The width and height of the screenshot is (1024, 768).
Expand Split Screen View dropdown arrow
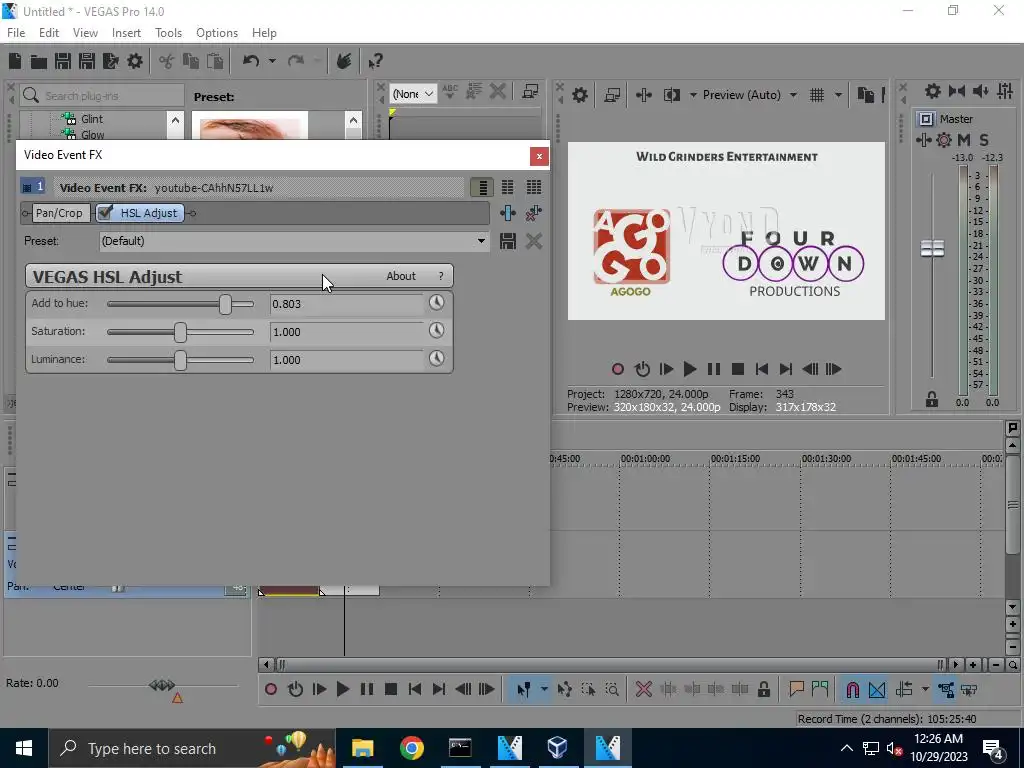pos(693,95)
